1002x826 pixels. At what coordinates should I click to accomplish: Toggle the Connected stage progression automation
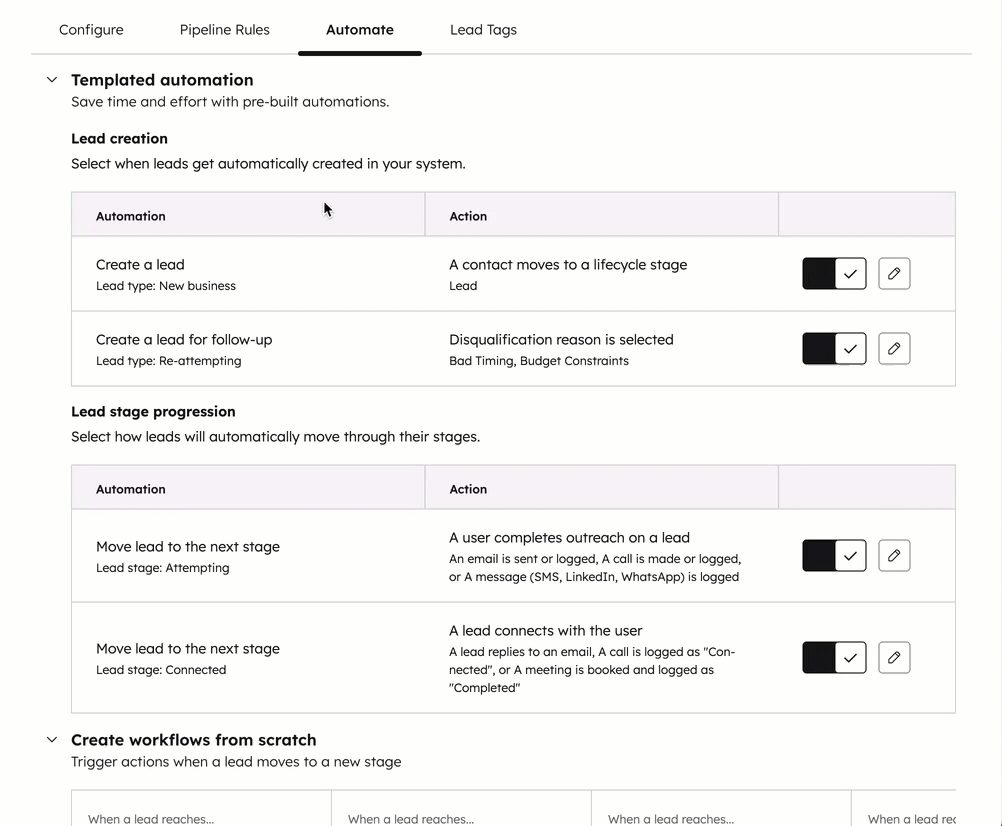(834, 657)
